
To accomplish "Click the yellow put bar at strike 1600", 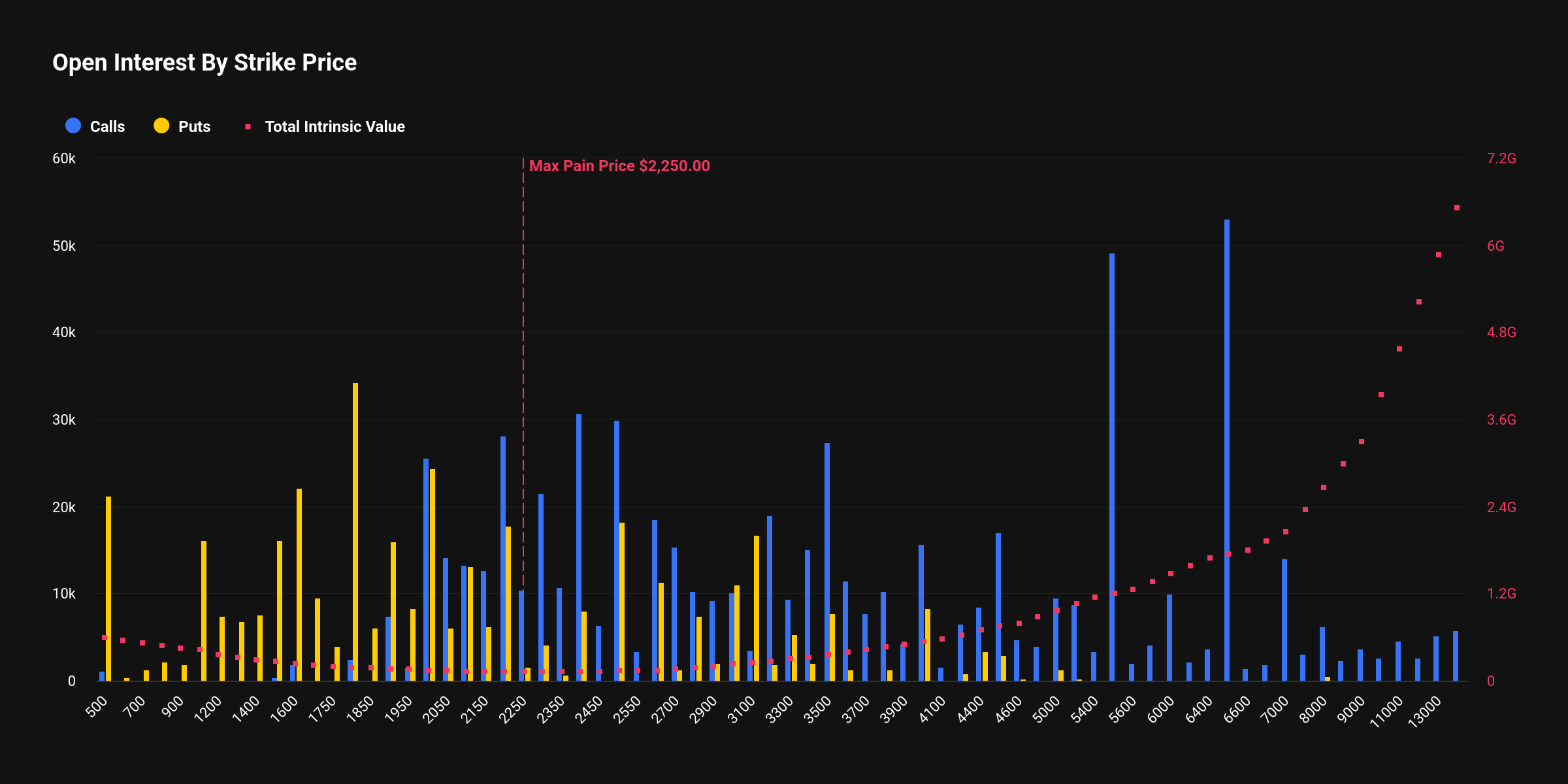I will [x=298, y=575].
